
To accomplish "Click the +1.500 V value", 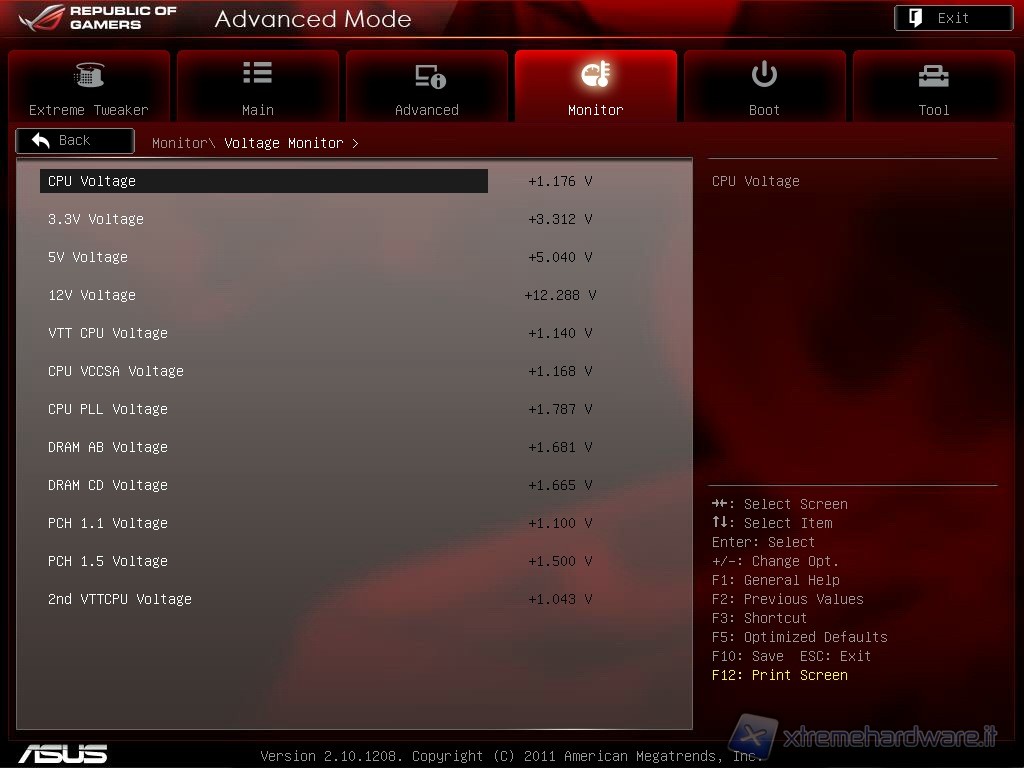I will coord(560,561).
